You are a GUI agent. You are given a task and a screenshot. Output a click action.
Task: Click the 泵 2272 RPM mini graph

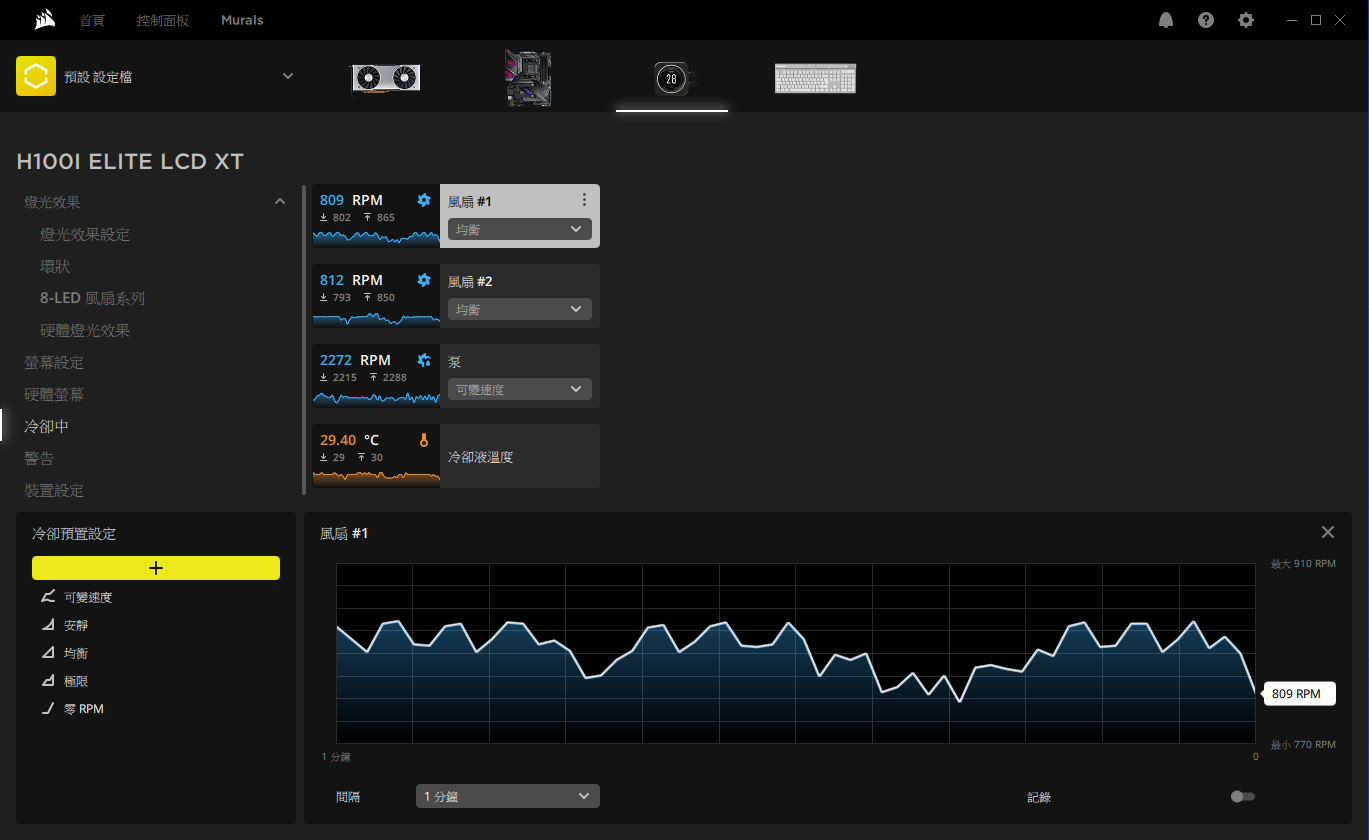376,397
